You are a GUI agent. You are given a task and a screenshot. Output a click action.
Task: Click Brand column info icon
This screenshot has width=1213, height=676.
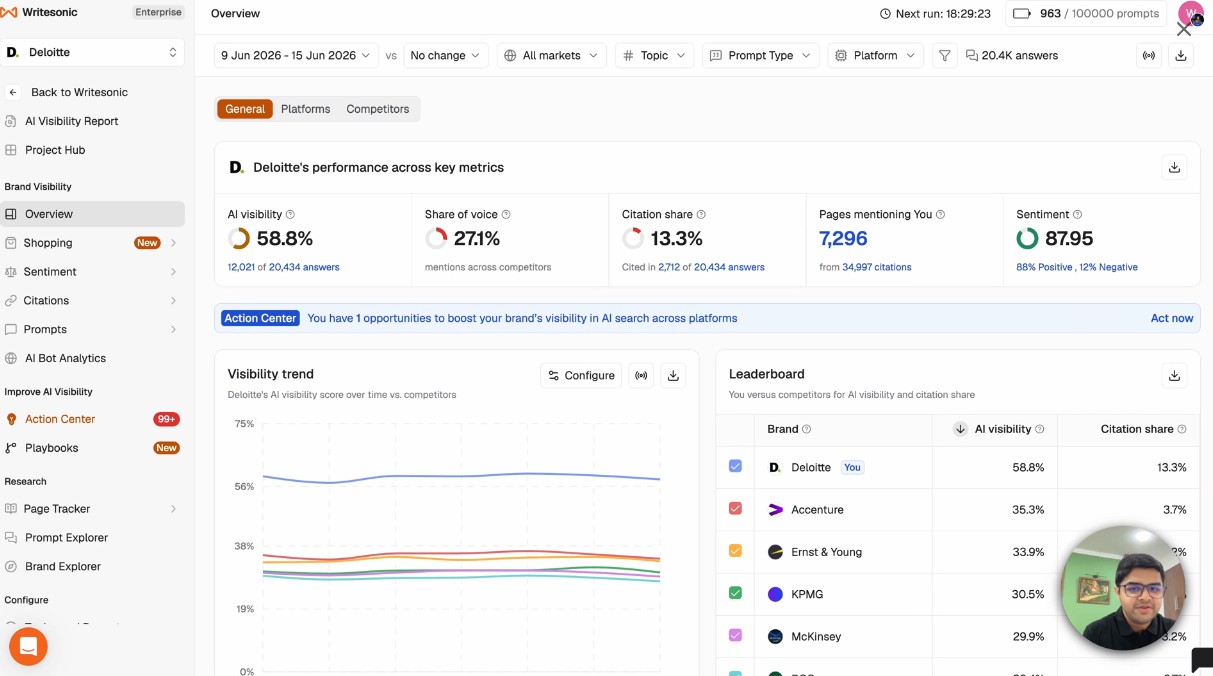[807, 430]
